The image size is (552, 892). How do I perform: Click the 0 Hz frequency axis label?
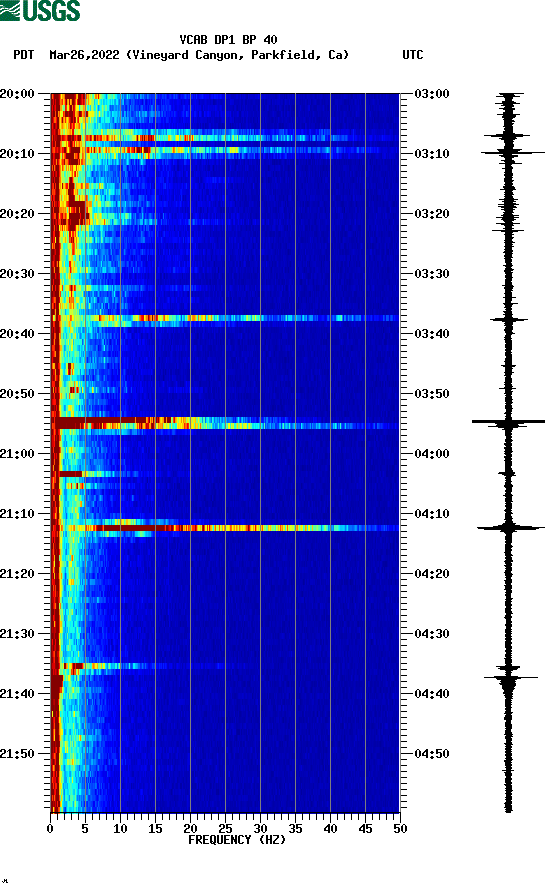pos(50,829)
